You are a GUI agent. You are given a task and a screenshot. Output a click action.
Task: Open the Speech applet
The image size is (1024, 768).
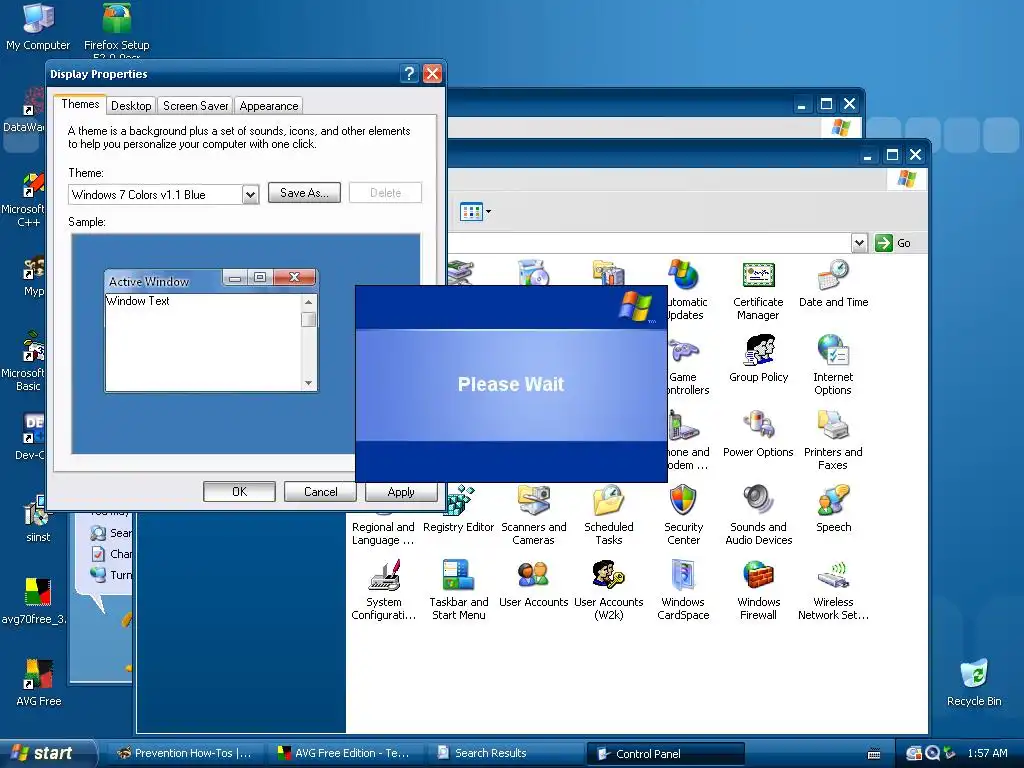(x=833, y=509)
